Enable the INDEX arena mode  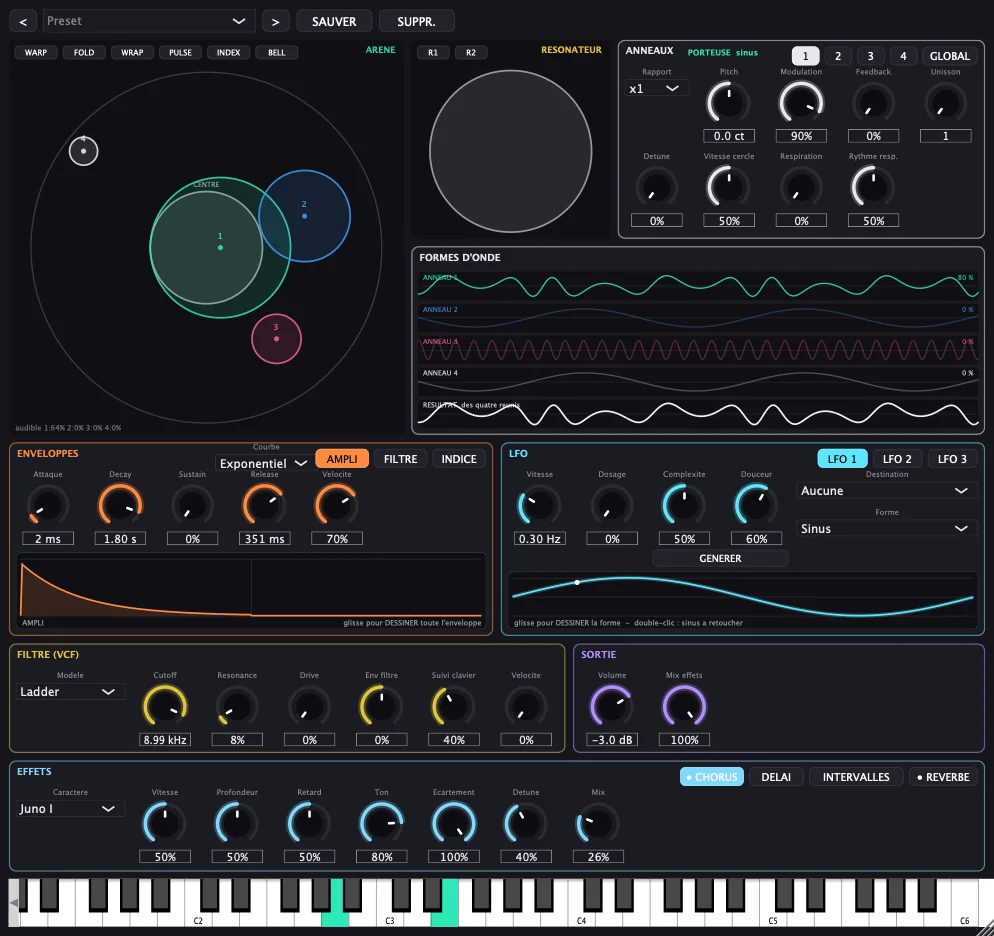click(228, 53)
